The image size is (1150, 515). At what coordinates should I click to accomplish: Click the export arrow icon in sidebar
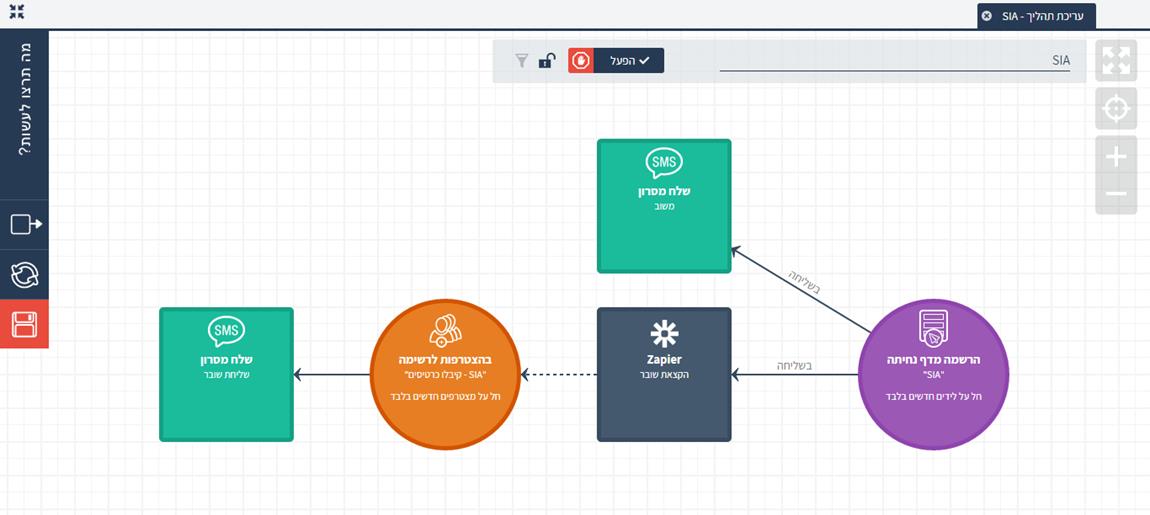pos(26,224)
